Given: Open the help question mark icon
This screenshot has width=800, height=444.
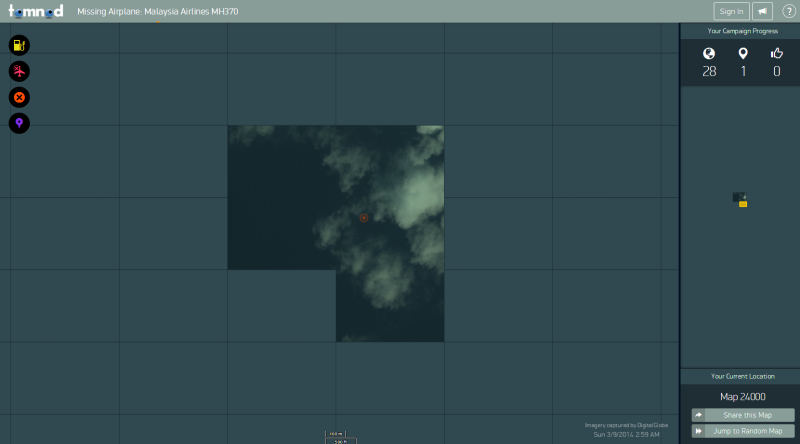Looking at the screenshot, I should [x=789, y=11].
